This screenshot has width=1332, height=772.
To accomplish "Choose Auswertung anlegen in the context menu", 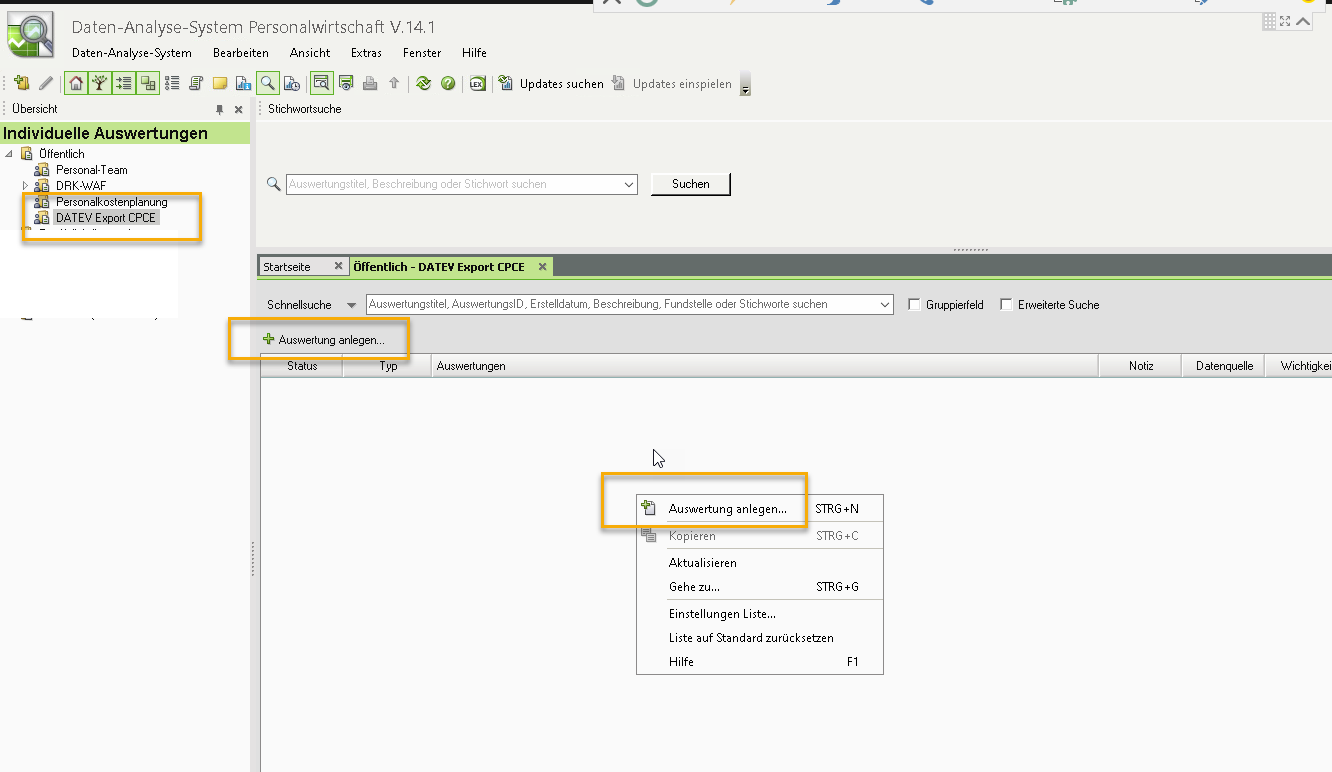I will (x=727, y=509).
